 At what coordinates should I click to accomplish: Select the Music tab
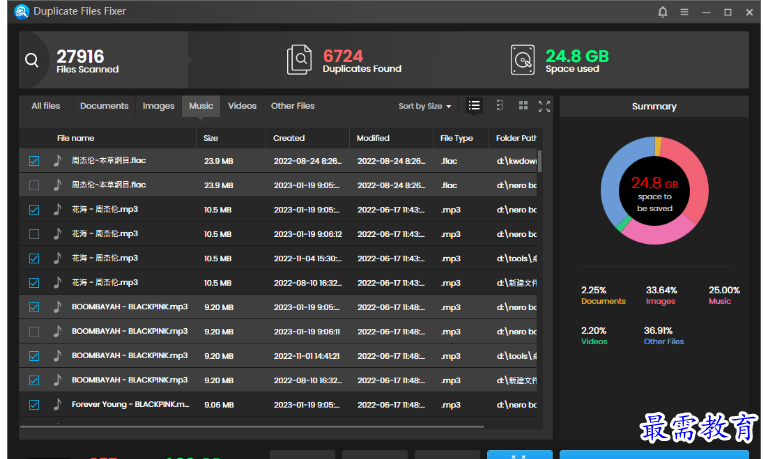coord(201,106)
